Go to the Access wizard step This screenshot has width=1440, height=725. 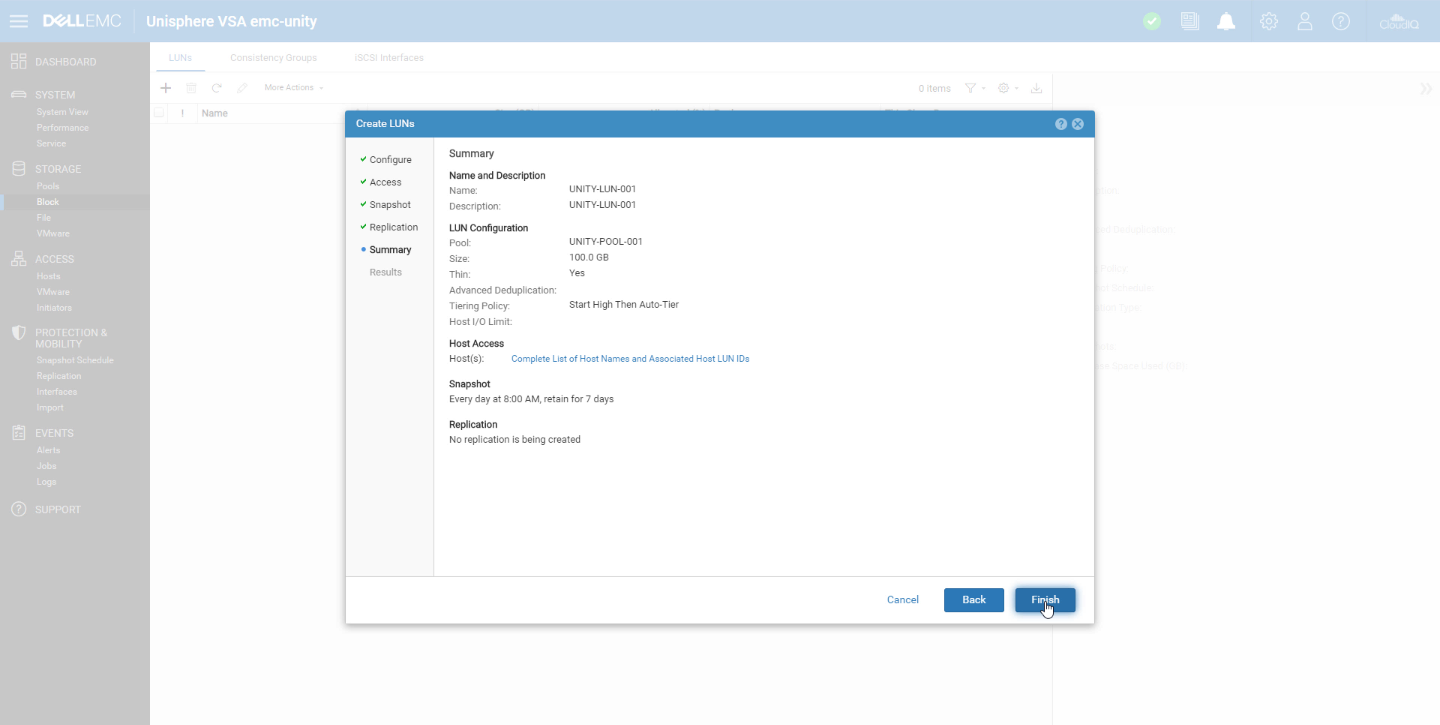coord(385,182)
